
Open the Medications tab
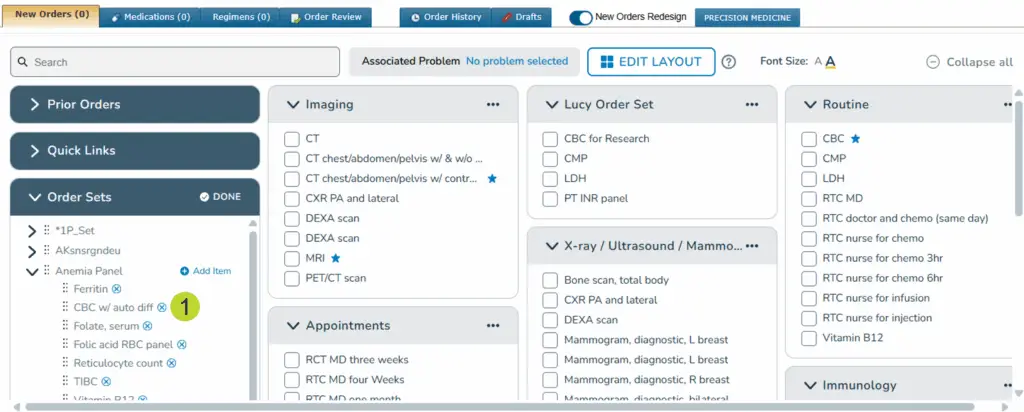point(151,17)
